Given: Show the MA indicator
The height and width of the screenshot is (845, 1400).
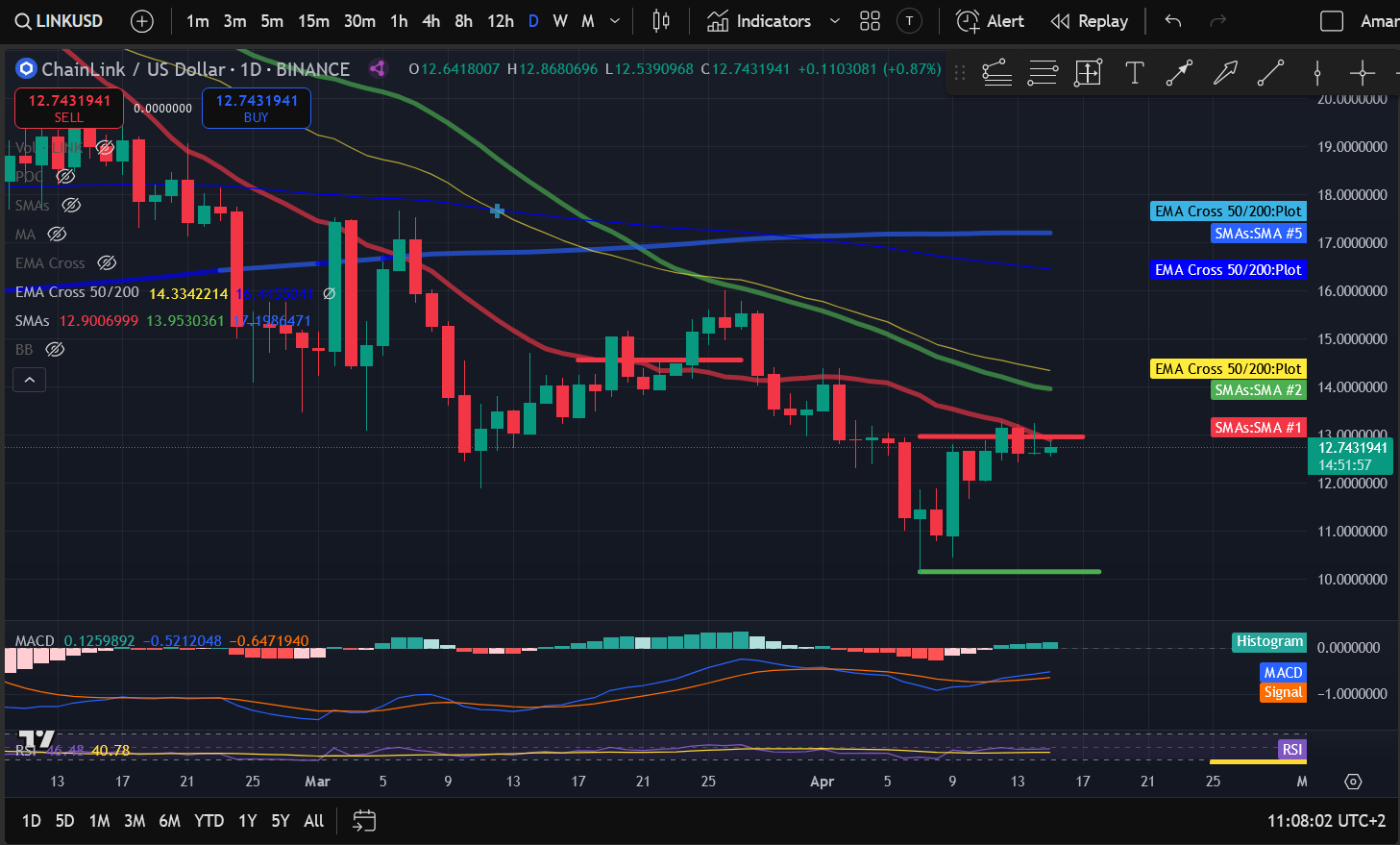Looking at the screenshot, I should click(x=57, y=234).
